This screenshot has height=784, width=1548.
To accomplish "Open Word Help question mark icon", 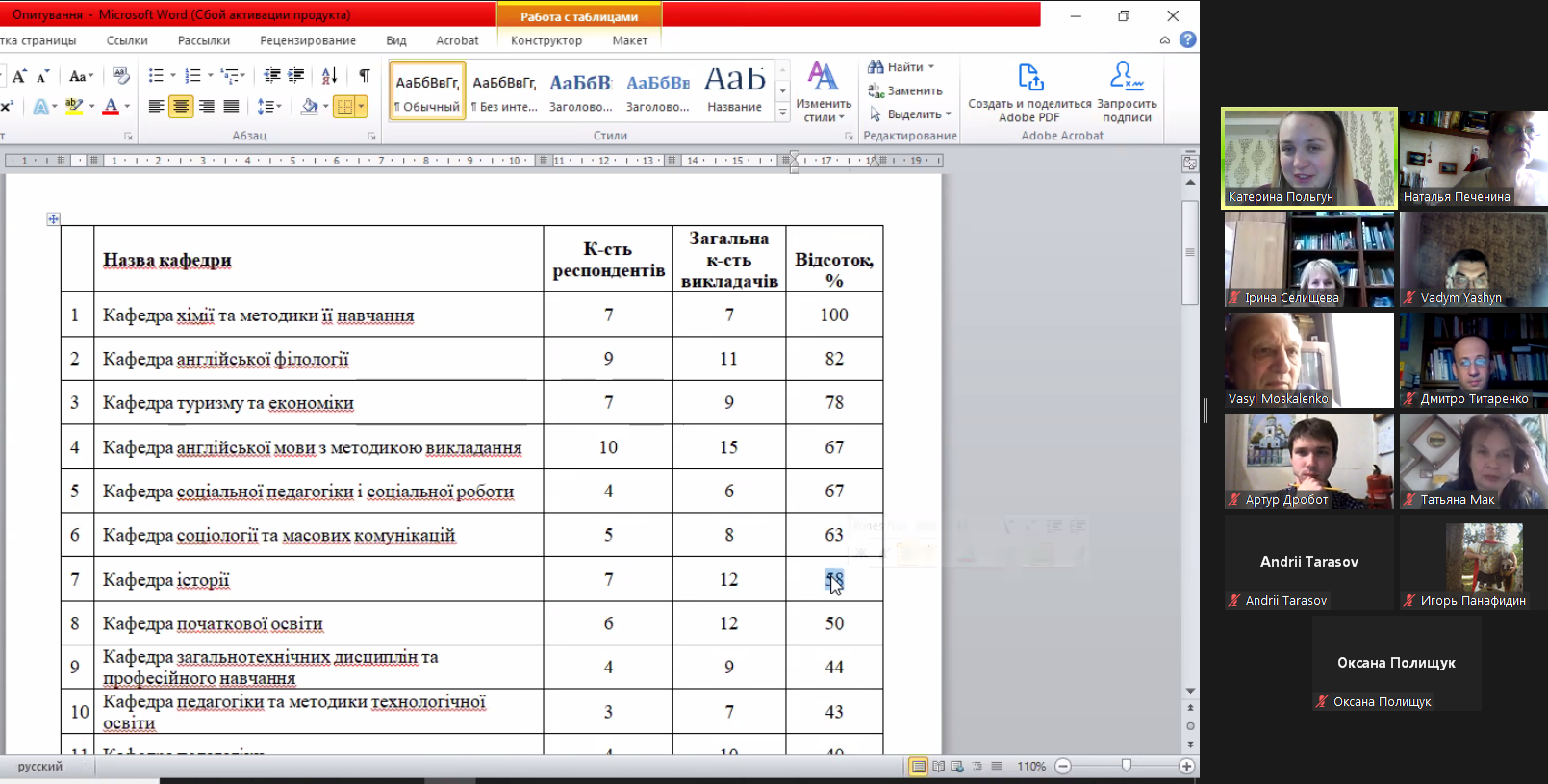I will coord(1188,39).
